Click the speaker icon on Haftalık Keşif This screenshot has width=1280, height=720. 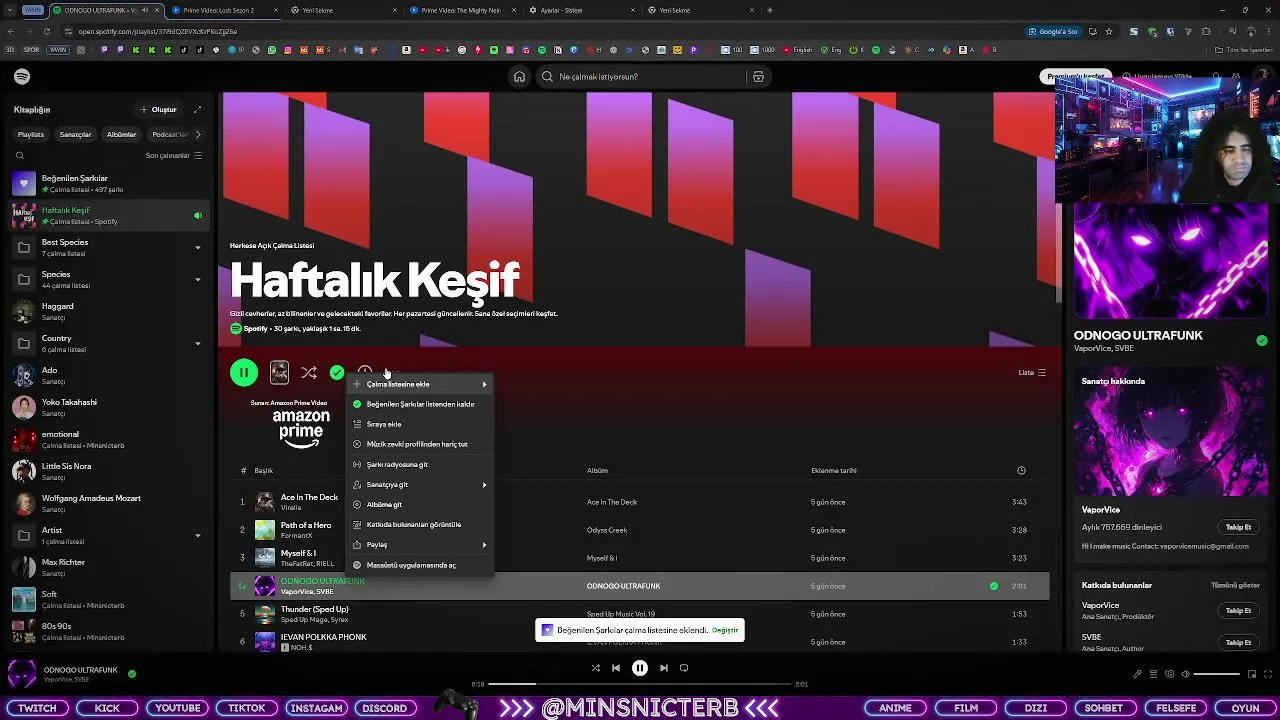pyautogui.click(x=198, y=216)
